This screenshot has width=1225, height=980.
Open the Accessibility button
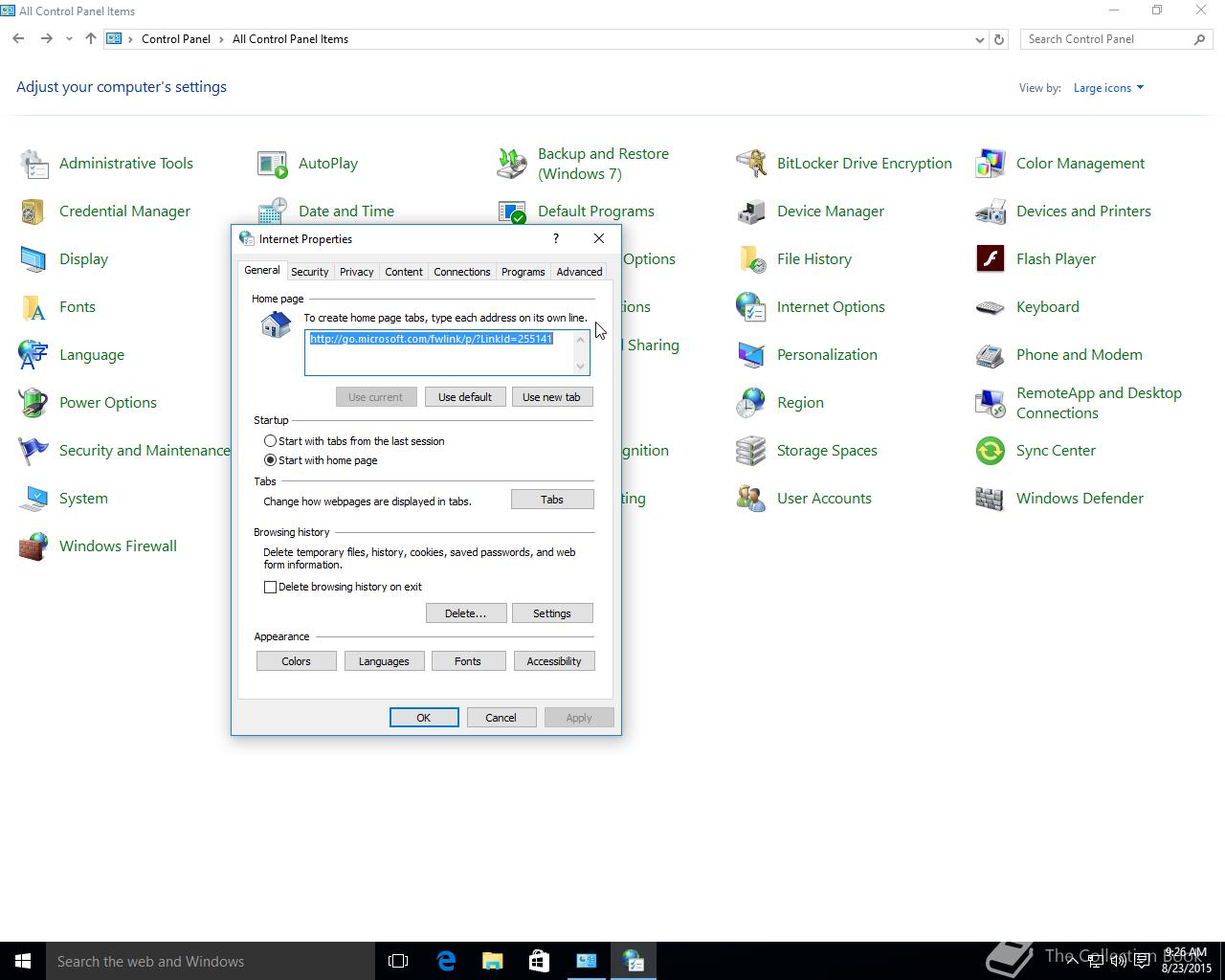pos(554,661)
